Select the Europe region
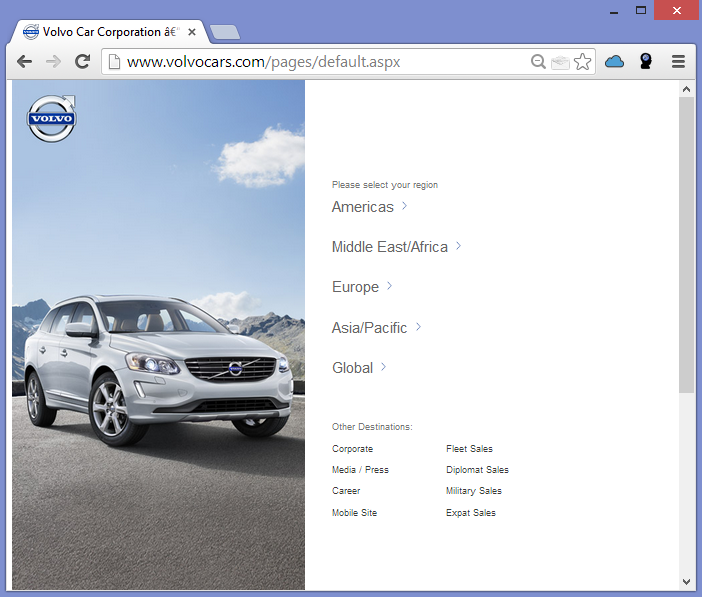This screenshot has width=702, height=597. point(355,287)
